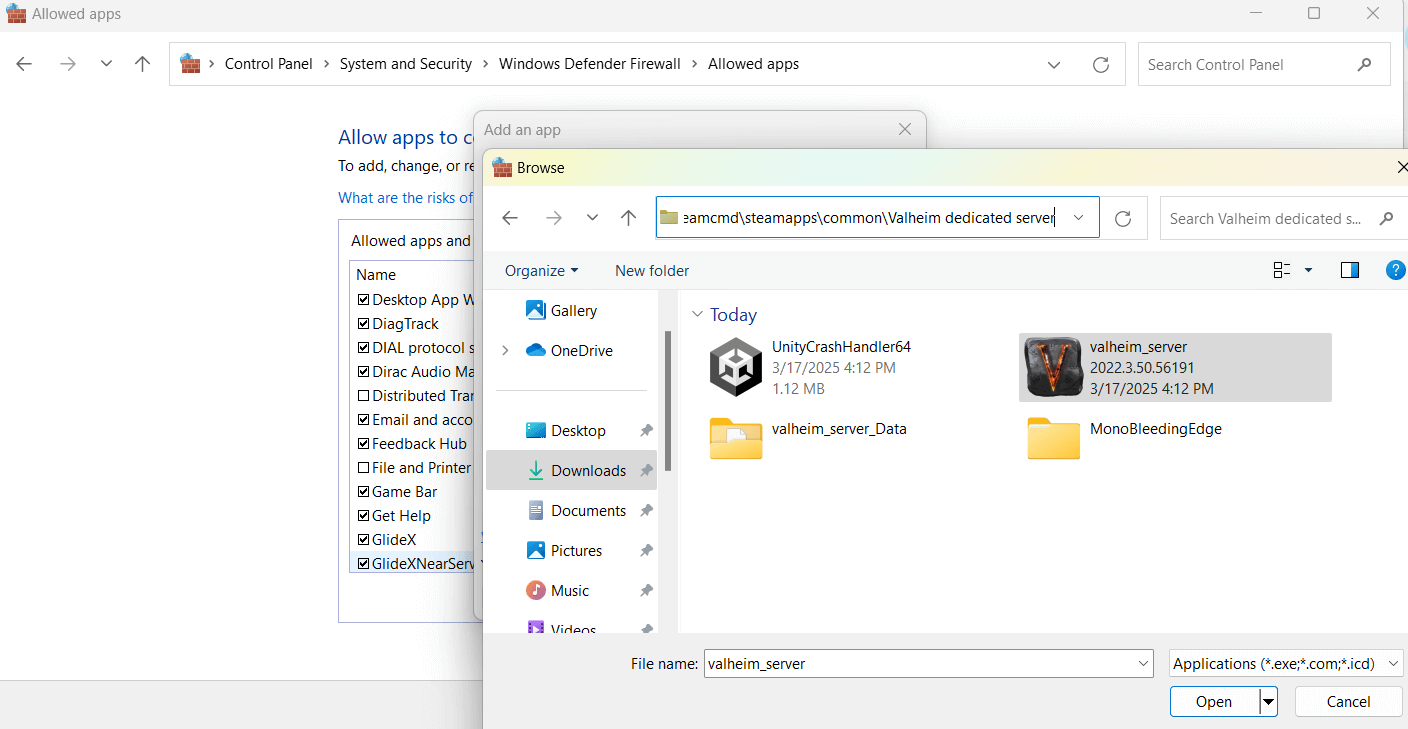Screen dimensions: 1408x729
Task: Select the valheim_server application icon
Action: [1054, 367]
